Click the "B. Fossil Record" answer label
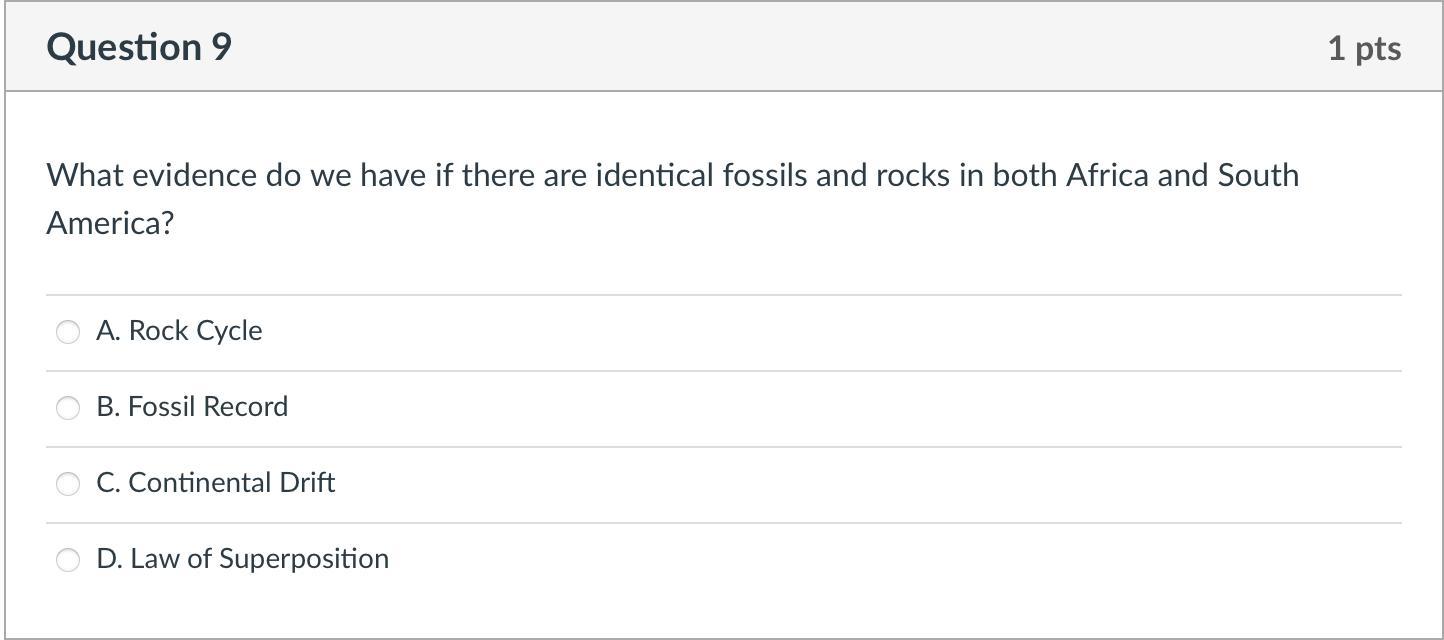The height and width of the screenshot is (640, 1444). coord(192,407)
